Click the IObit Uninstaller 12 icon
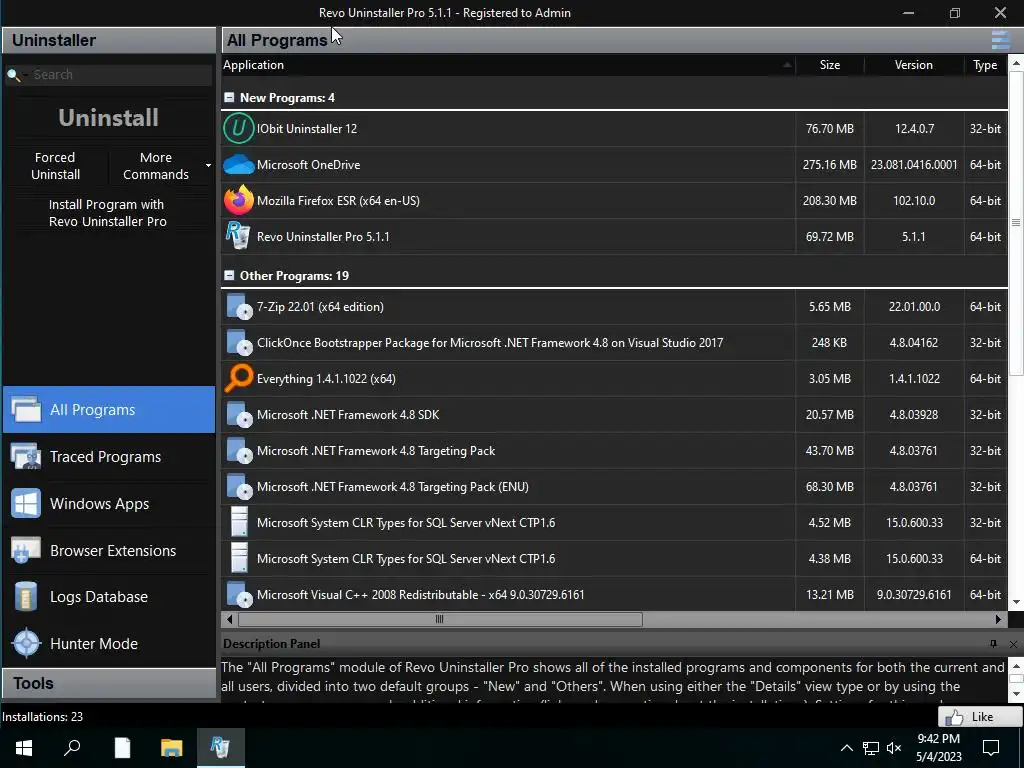1024x768 pixels. click(238, 128)
